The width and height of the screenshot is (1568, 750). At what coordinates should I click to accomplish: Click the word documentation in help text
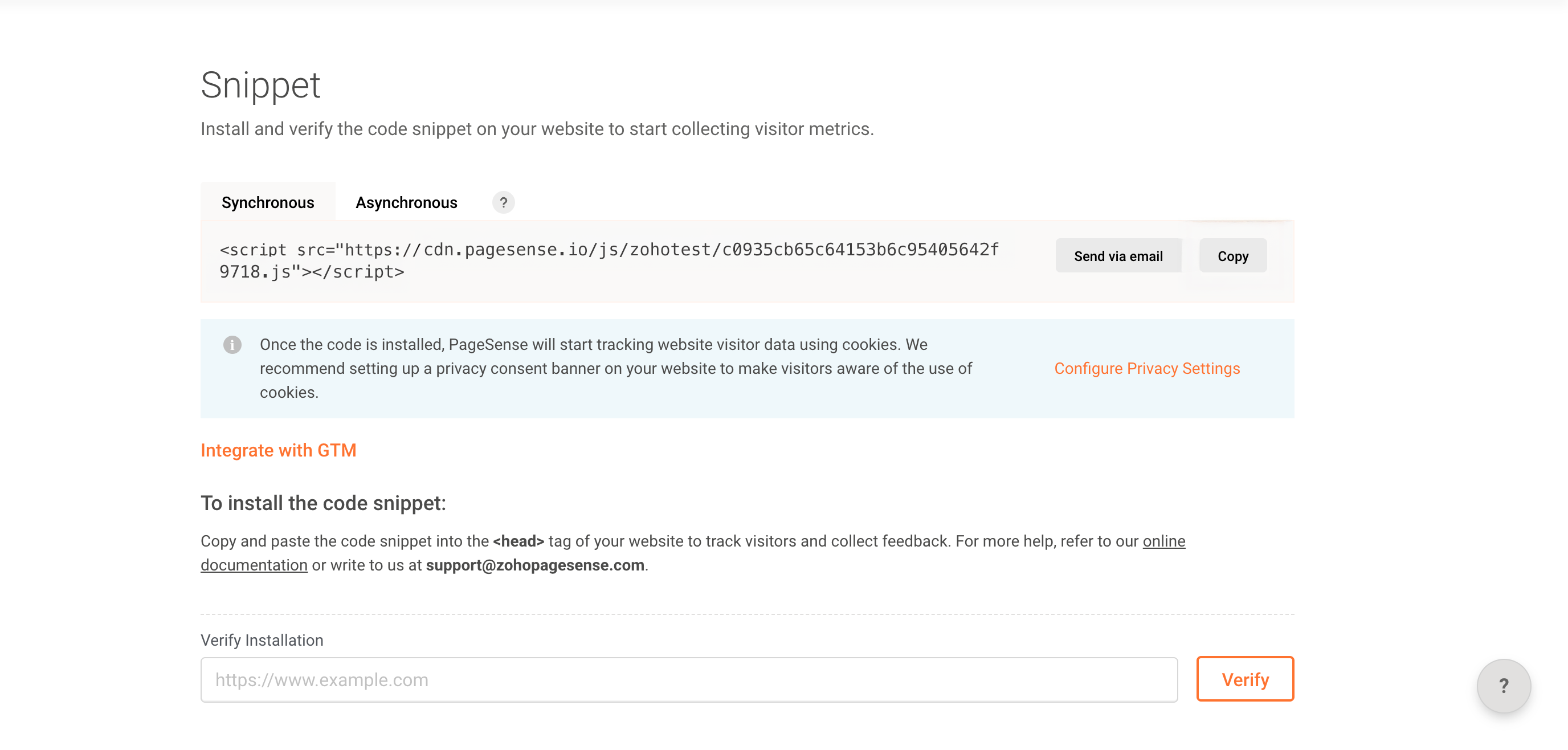(x=254, y=565)
